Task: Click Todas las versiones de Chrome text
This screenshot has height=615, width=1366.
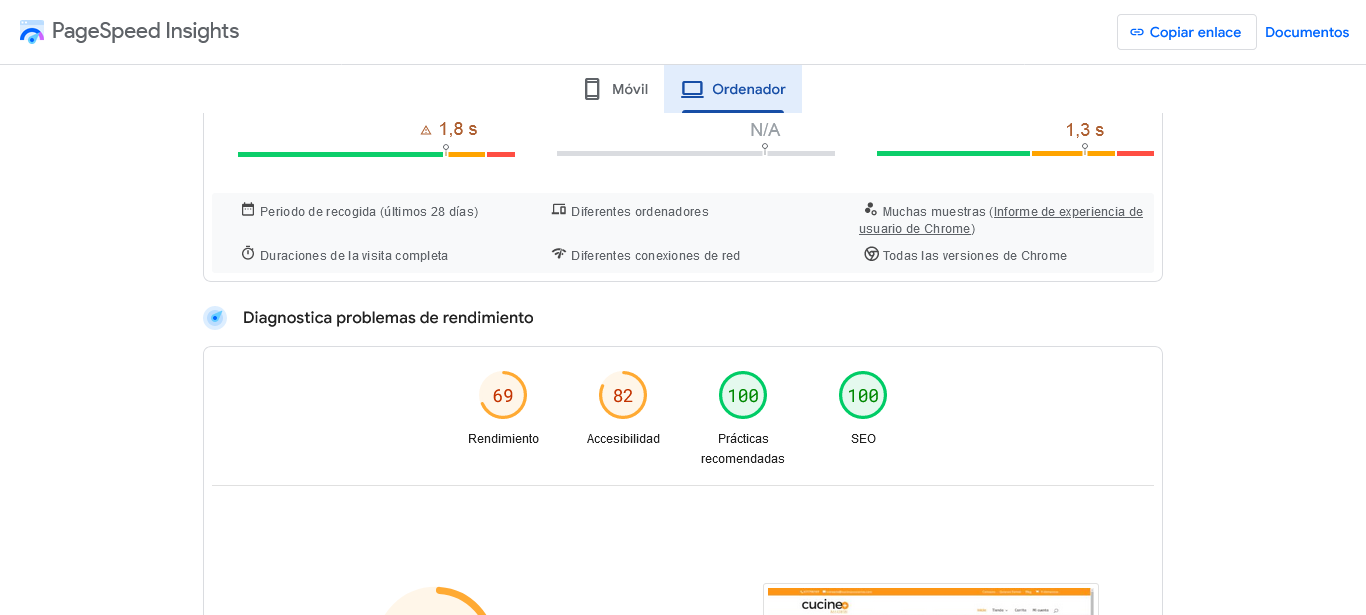Action: [975, 256]
